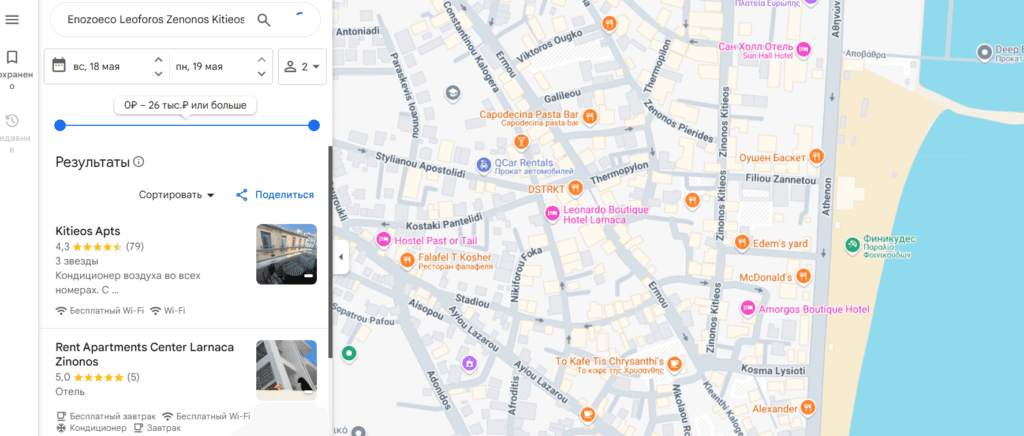The image size is (1024, 436).
Task: Click the left price slider handle
Action: [x=60, y=125]
